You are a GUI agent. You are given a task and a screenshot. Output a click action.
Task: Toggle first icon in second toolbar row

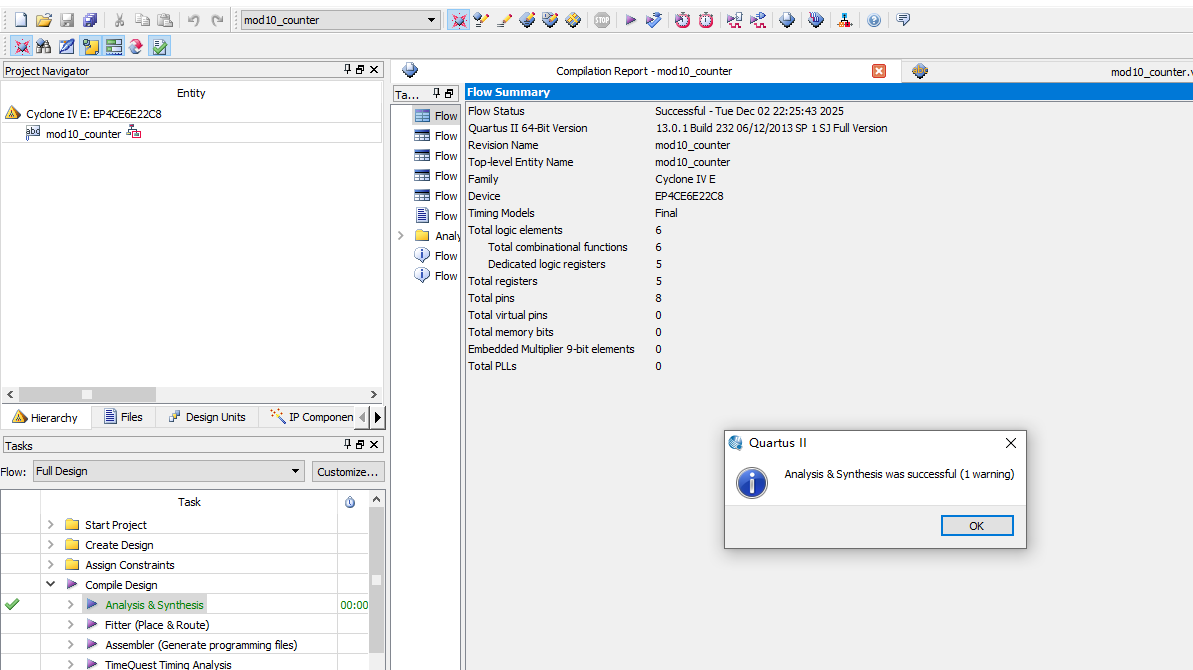21,46
